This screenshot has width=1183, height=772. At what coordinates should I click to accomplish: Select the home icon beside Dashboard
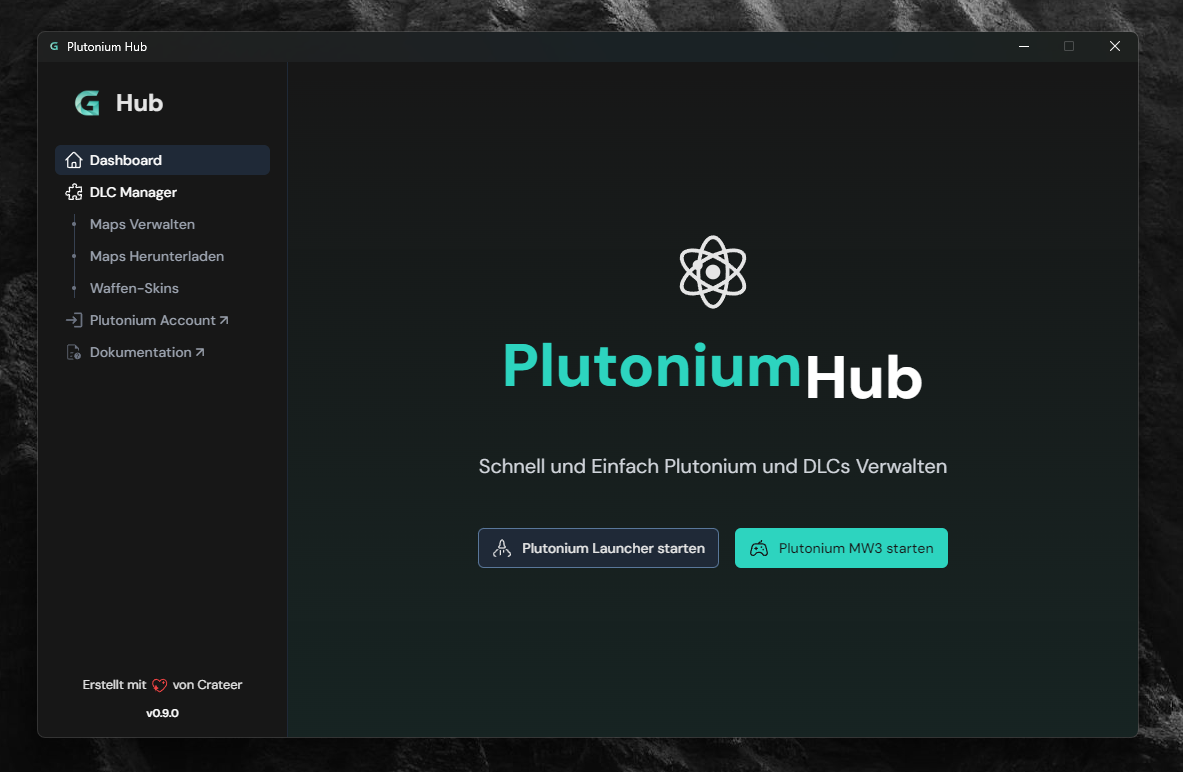74,160
